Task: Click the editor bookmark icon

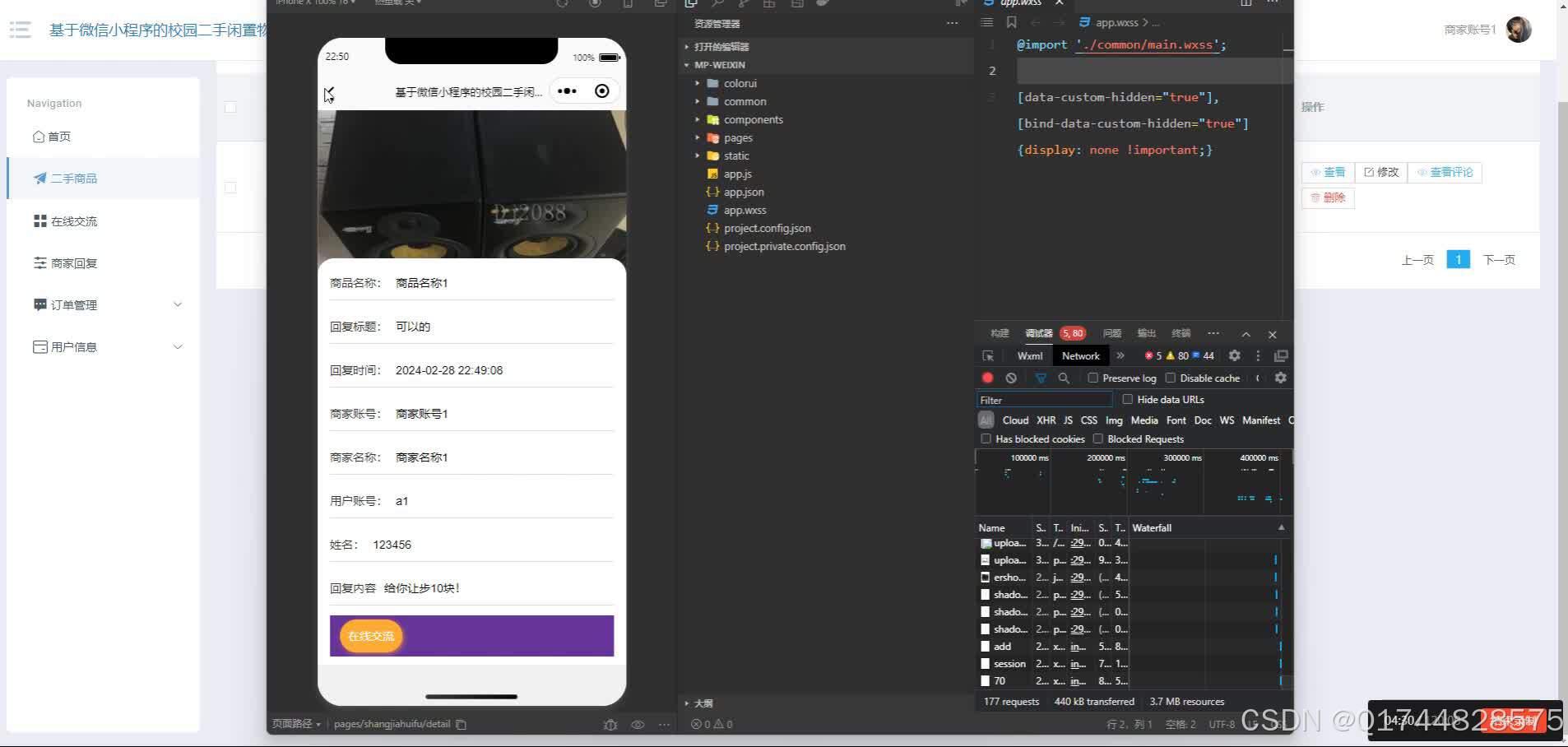Action: [x=1011, y=22]
